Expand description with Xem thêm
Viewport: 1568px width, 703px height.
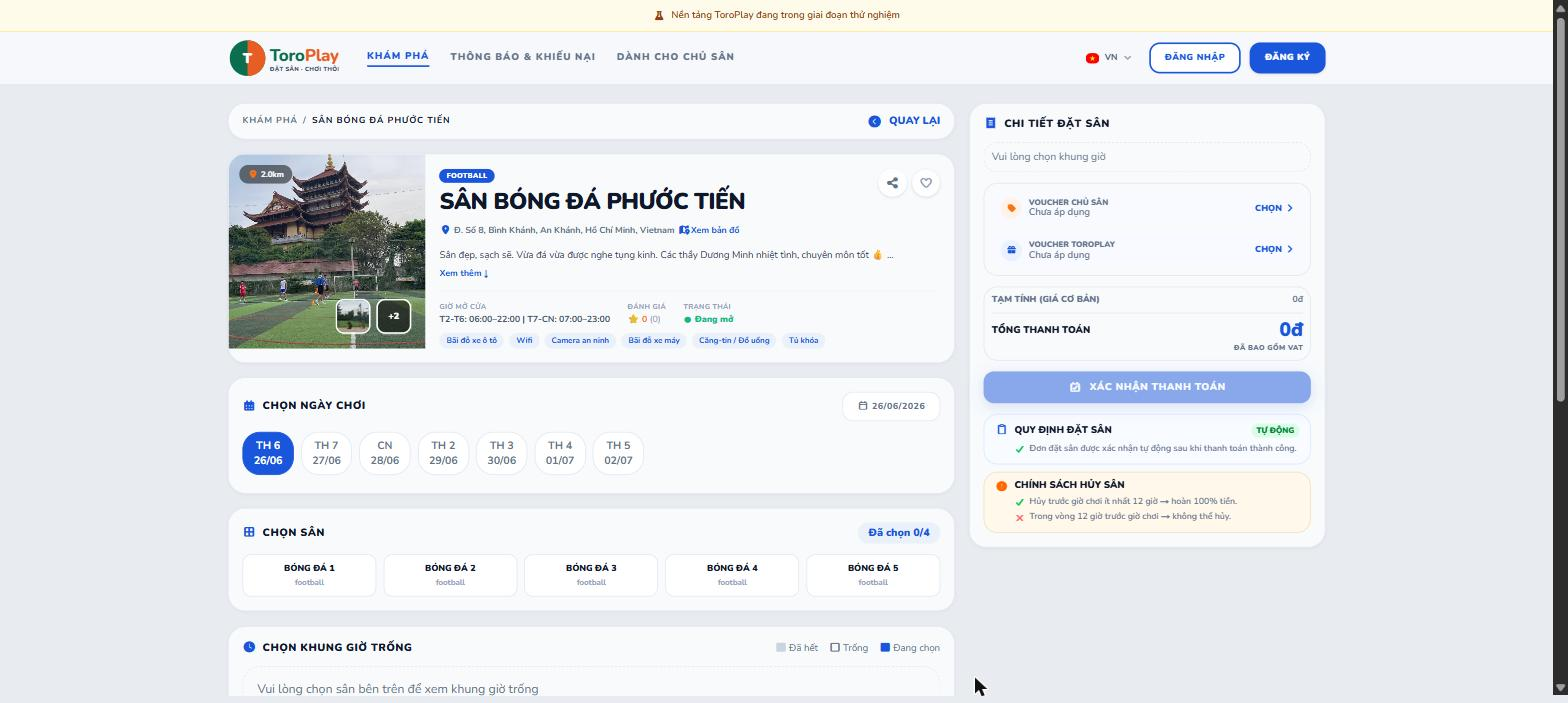pyautogui.click(x=464, y=273)
